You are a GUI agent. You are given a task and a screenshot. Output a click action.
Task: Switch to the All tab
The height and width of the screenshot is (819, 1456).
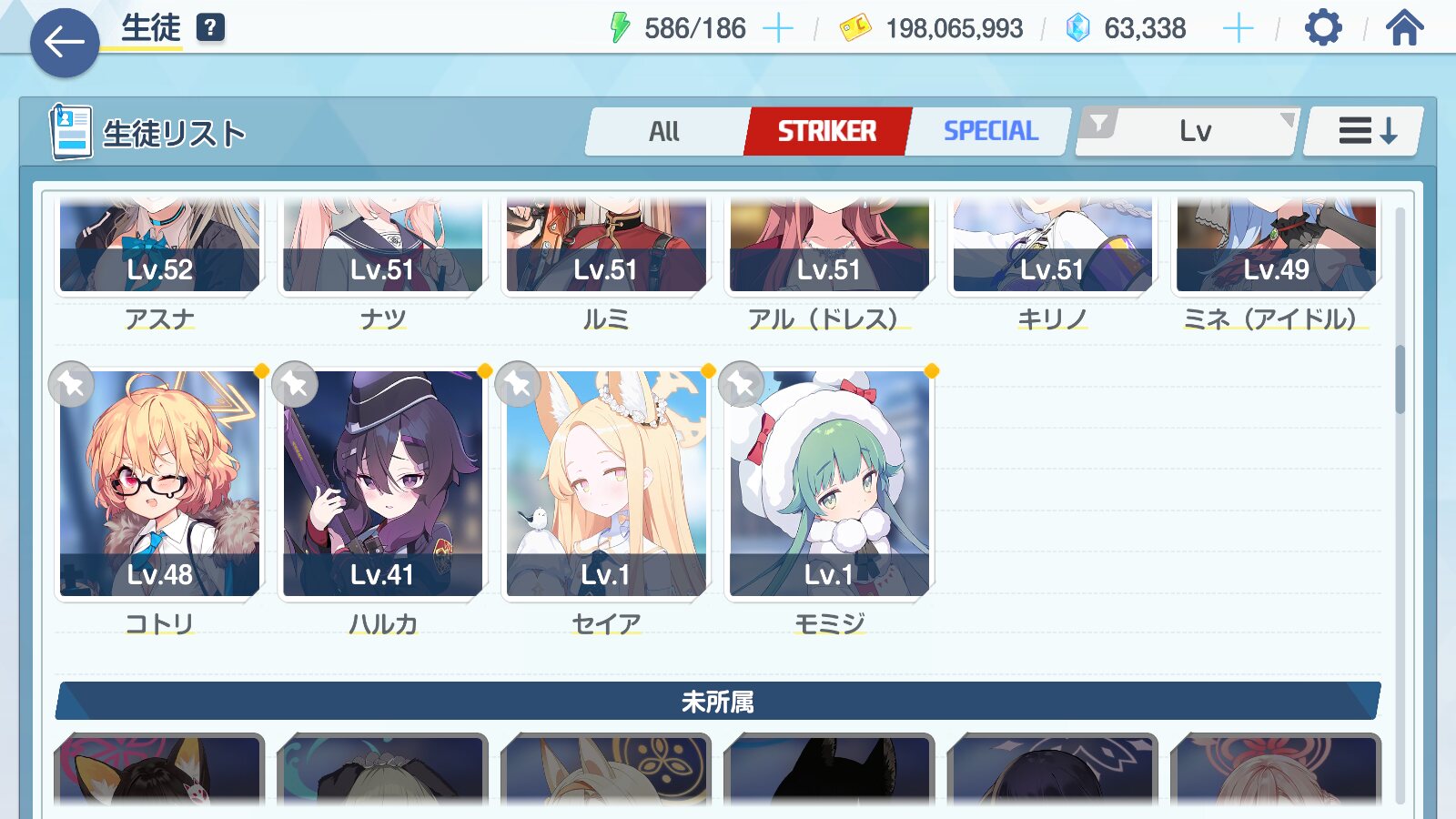[x=664, y=131]
